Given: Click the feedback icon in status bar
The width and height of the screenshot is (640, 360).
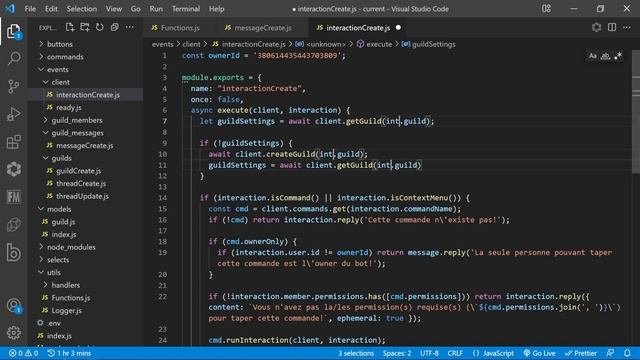Looking at the screenshot, I should [611, 353].
